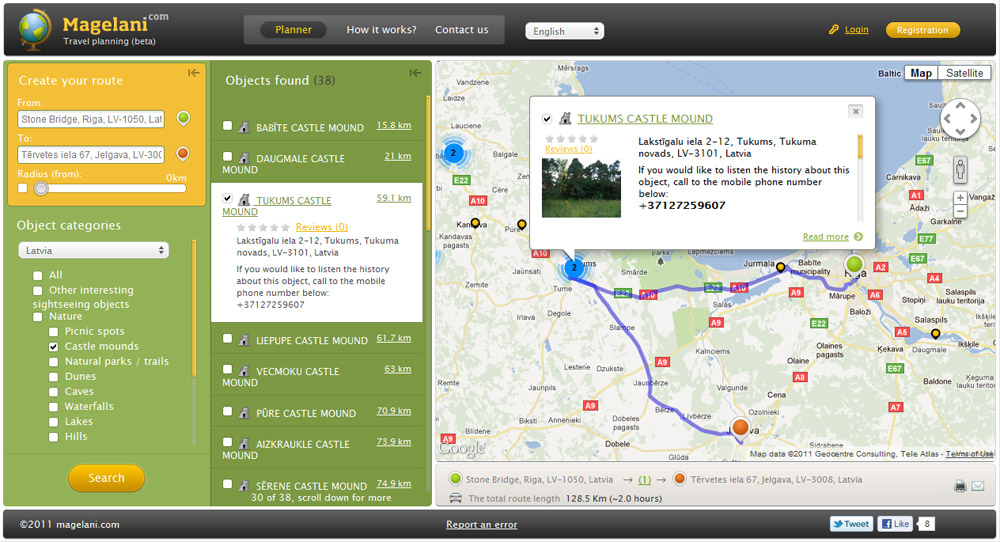Click the castle icon next to Liepupe Castle Mound
Screen dimensions: 1000x542
coord(244,341)
